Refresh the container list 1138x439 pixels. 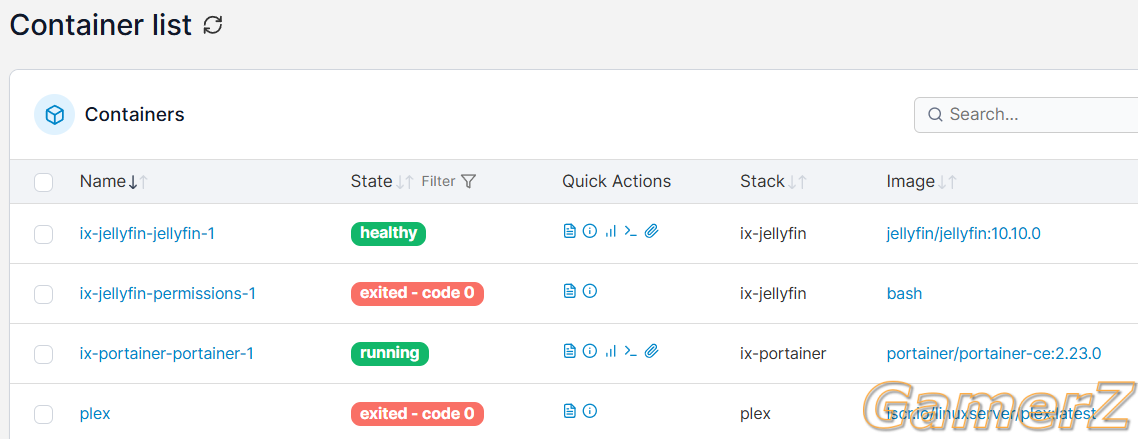click(213, 25)
